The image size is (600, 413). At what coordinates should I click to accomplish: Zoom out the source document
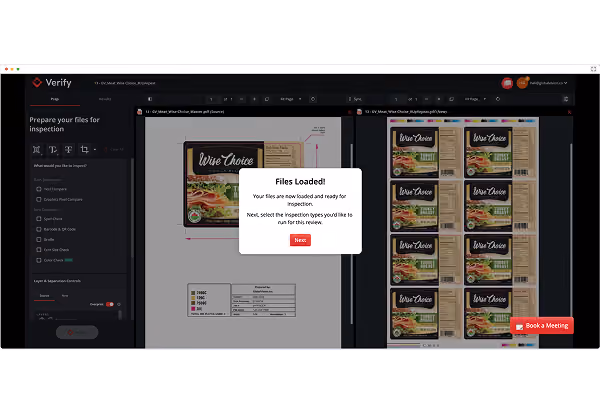pyautogui.click(x=241, y=99)
